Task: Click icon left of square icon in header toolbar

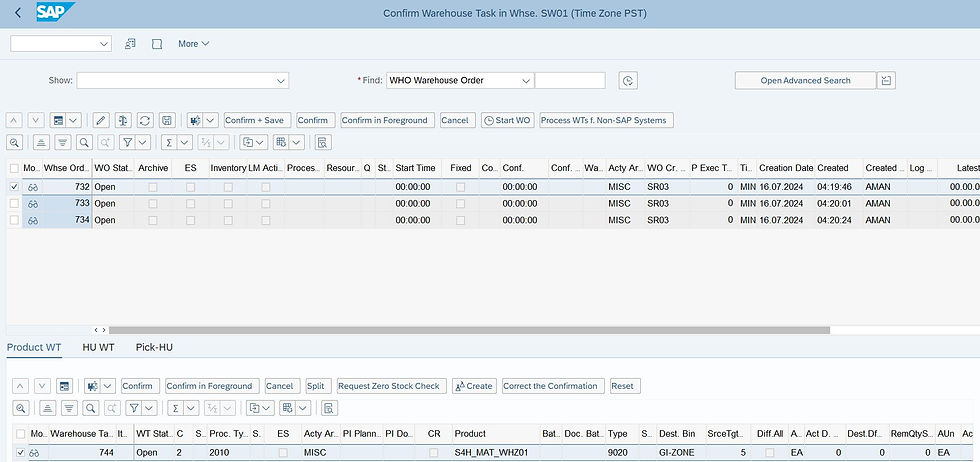Action: pos(131,44)
